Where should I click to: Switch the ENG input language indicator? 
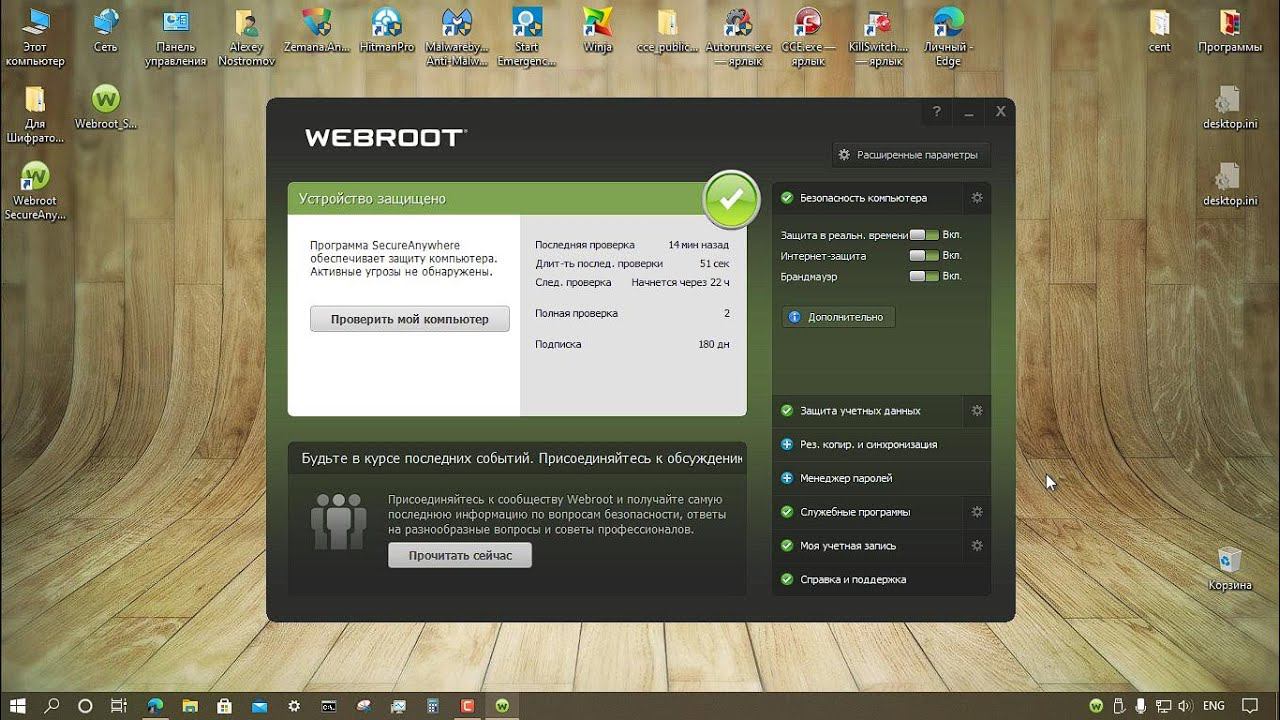1214,706
